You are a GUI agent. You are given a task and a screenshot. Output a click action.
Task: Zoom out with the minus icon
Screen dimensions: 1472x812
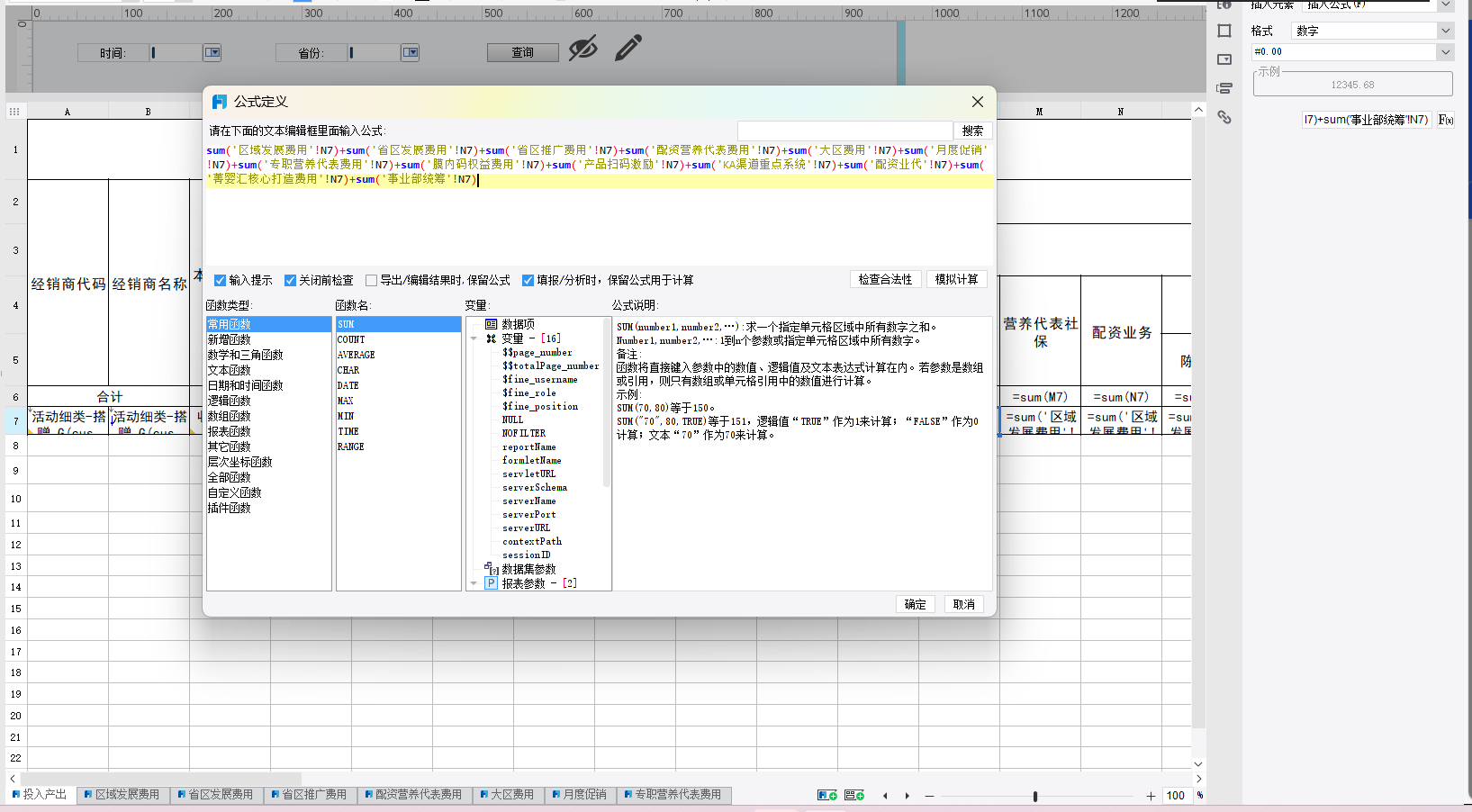click(x=929, y=796)
